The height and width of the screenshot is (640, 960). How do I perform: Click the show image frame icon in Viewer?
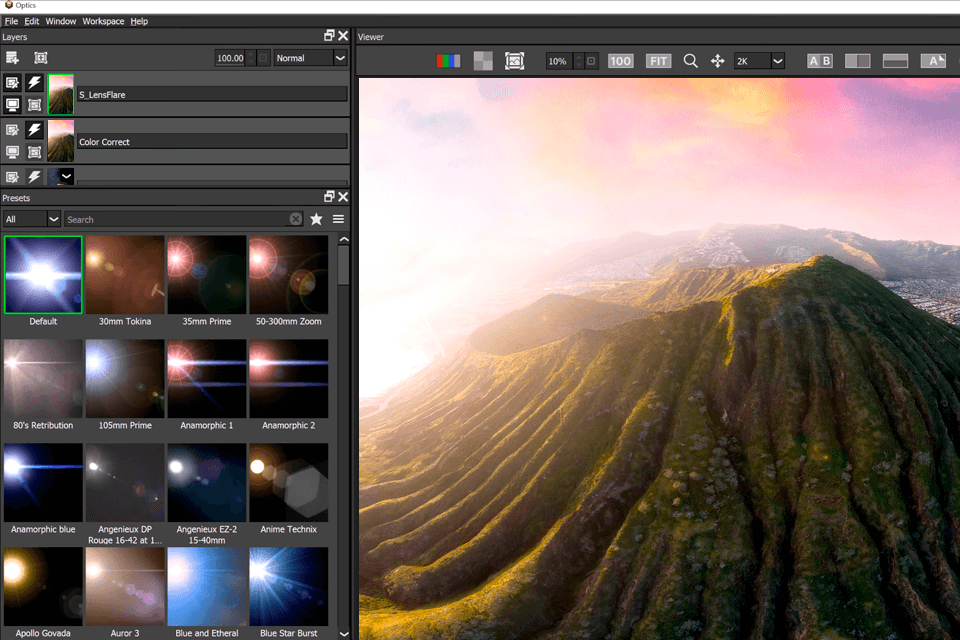514,61
